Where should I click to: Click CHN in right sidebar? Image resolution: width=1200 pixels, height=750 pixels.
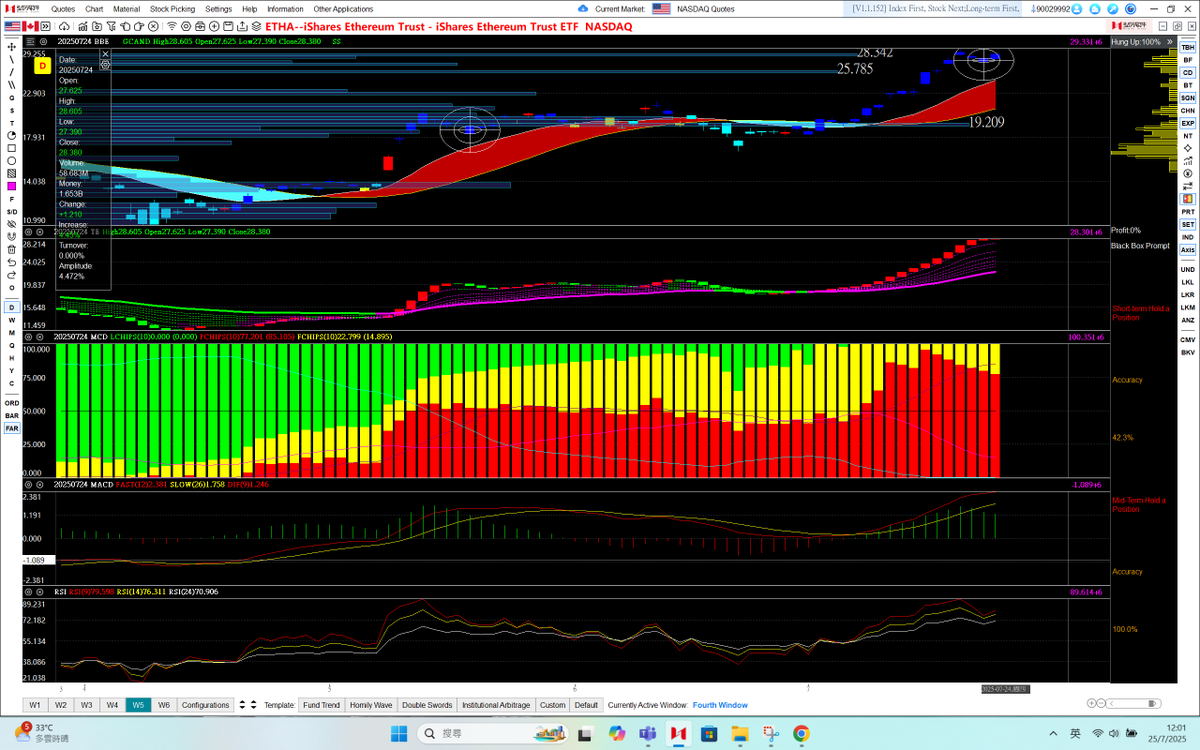click(1187, 110)
